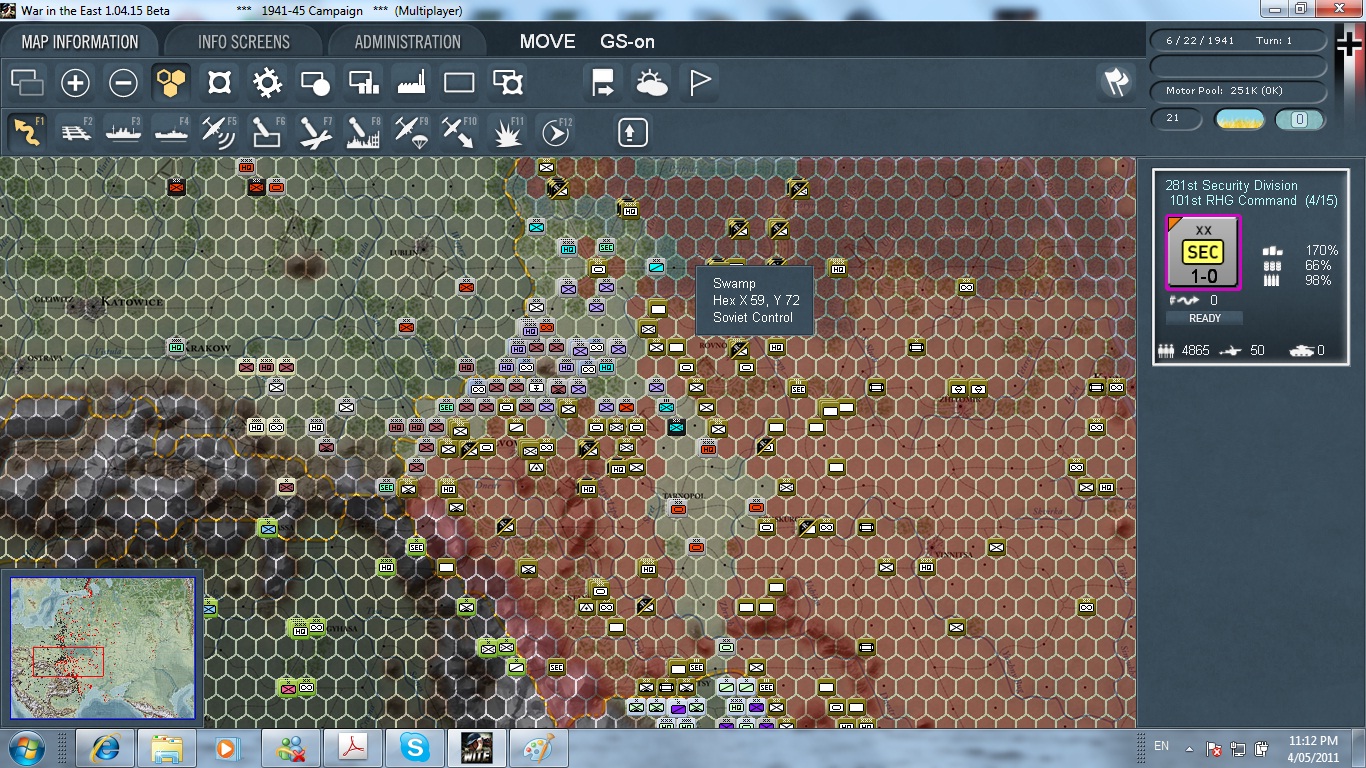This screenshot has width=1366, height=768.
Task: Toggle the hex grid display
Action: click(172, 83)
